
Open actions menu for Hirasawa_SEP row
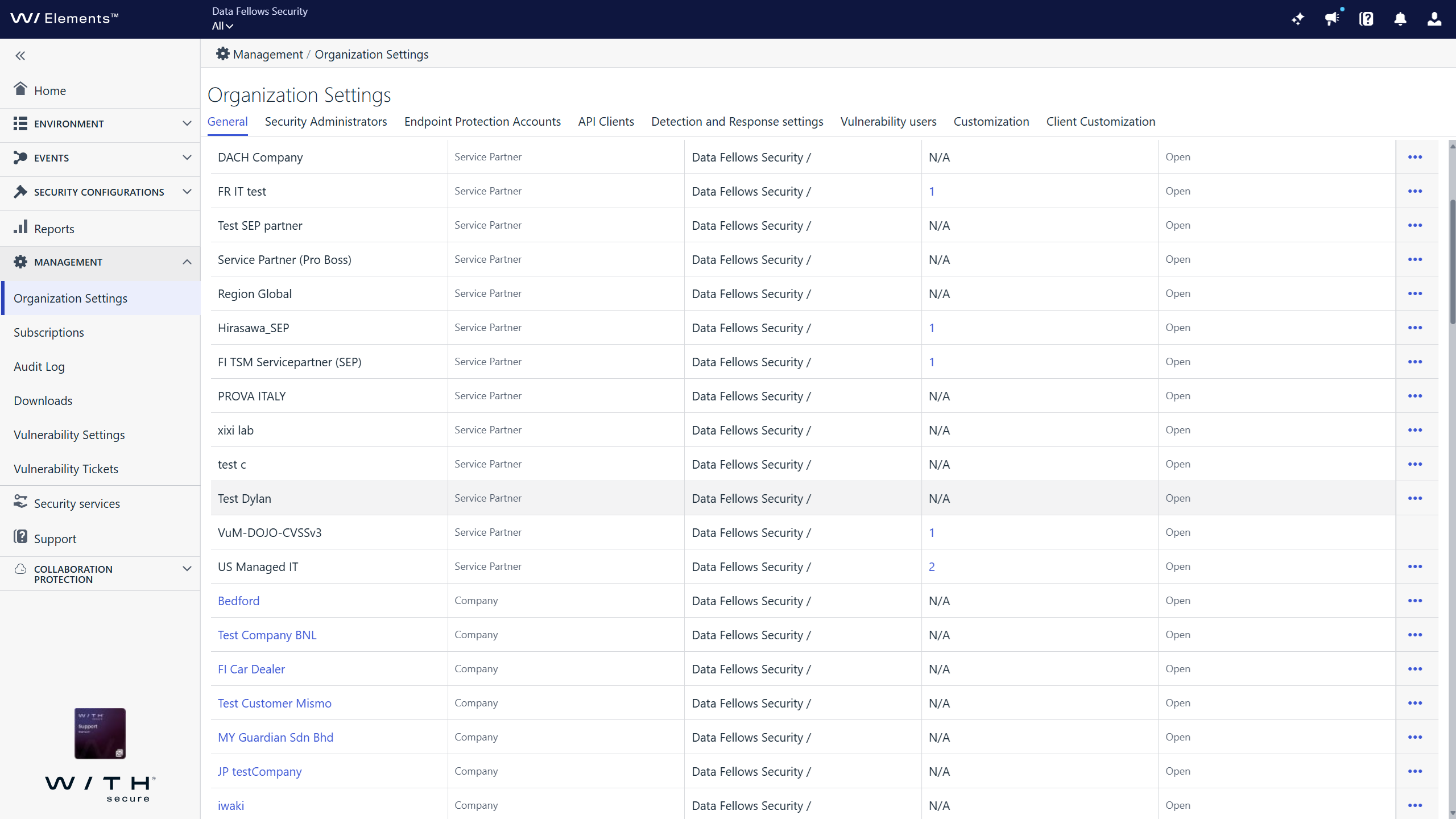[1415, 328]
